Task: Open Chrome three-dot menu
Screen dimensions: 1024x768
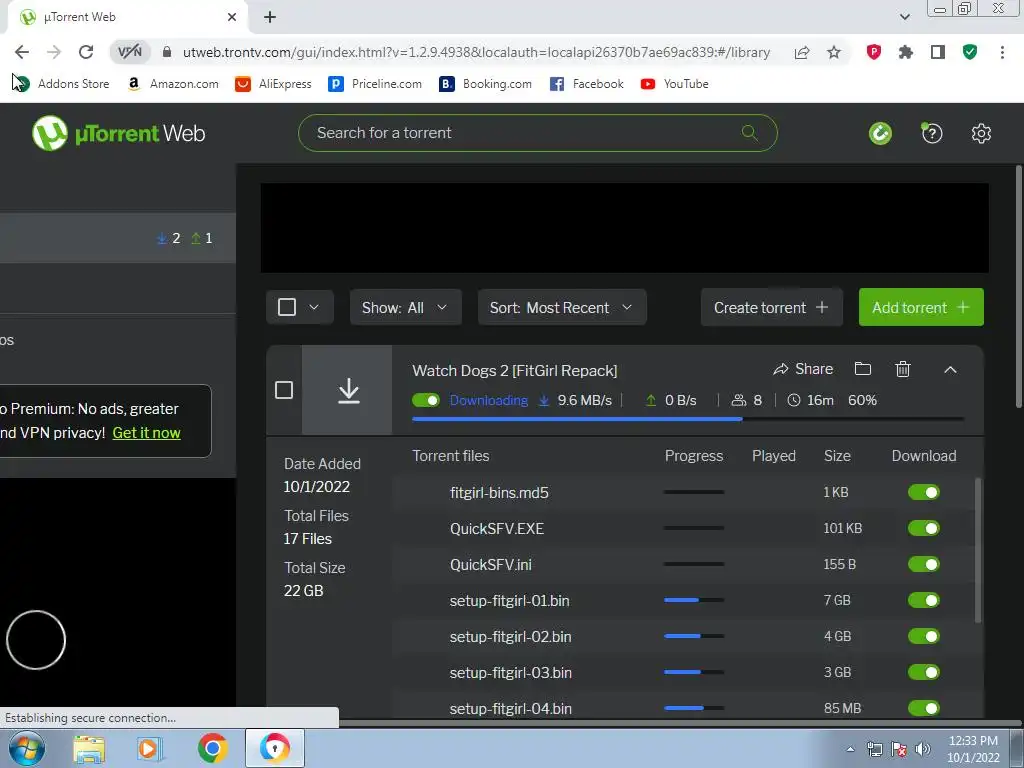Action: [1002, 52]
